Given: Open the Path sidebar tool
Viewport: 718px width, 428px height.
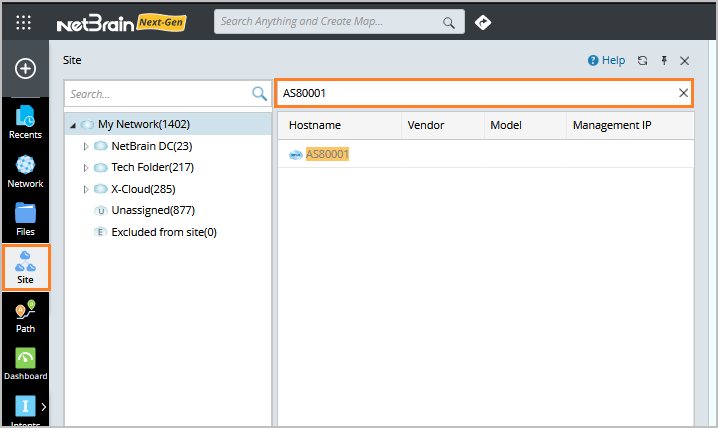Looking at the screenshot, I should point(25,315).
